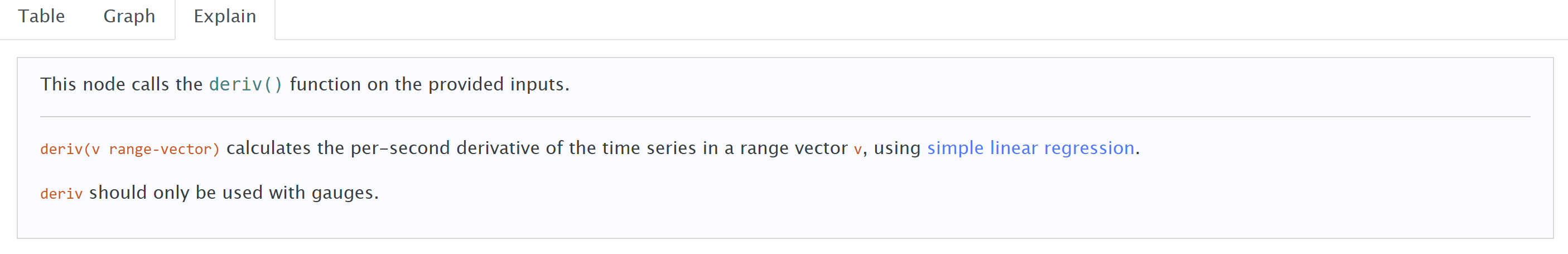
Task: Select the Explain tab
Action: (x=225, y=16)
